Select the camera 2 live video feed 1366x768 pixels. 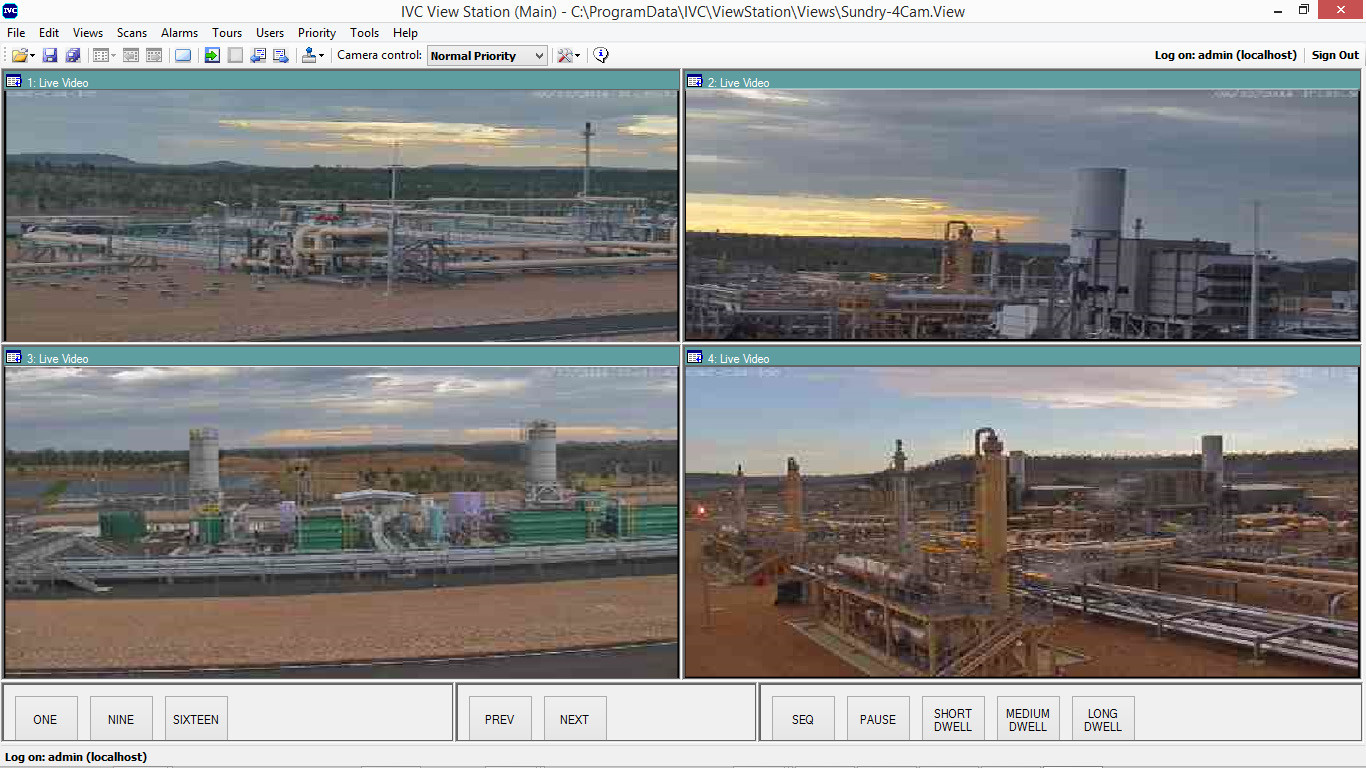[1022, 215]
